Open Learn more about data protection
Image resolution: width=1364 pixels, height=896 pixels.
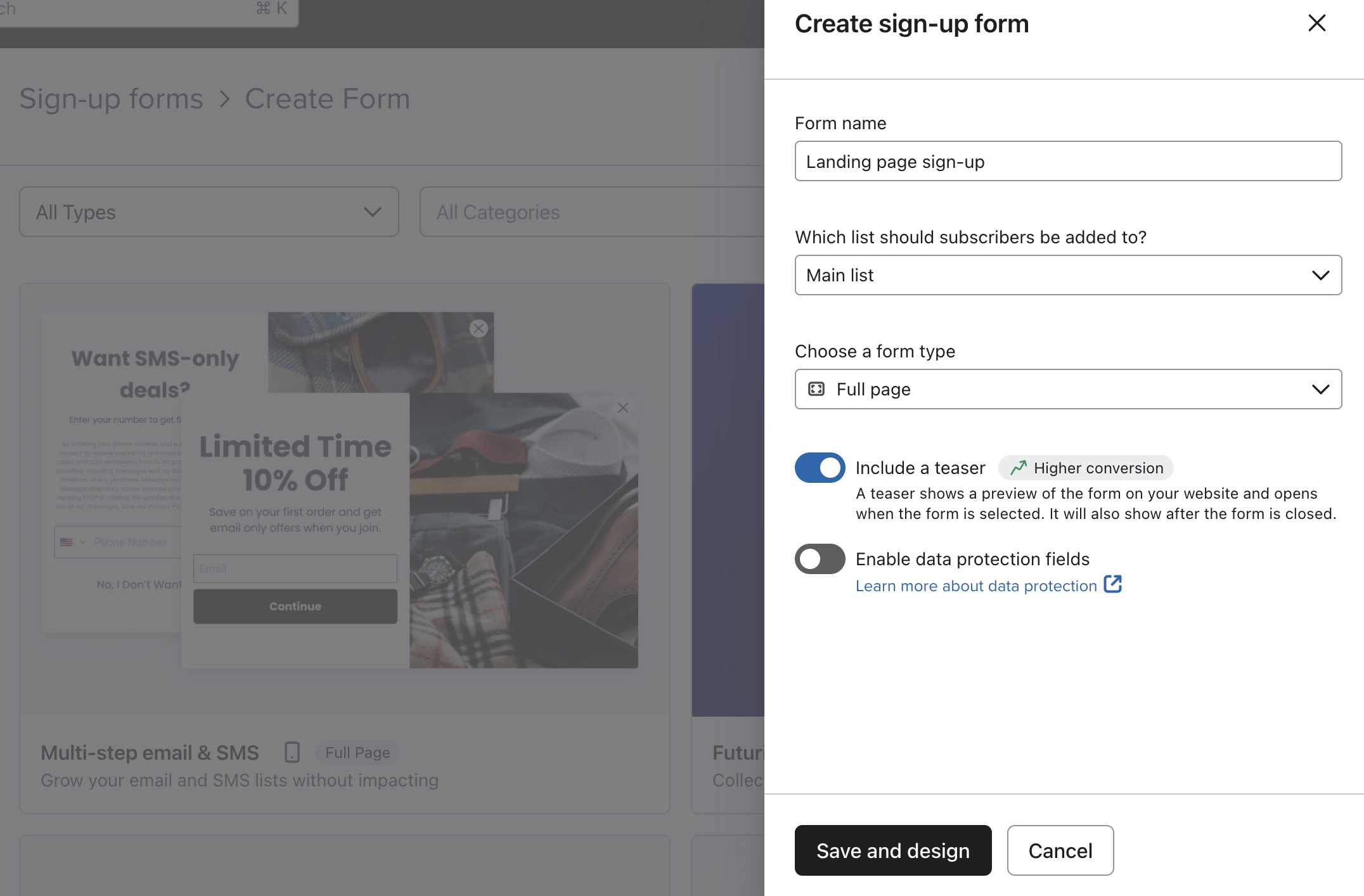click(x=974, y=586)
